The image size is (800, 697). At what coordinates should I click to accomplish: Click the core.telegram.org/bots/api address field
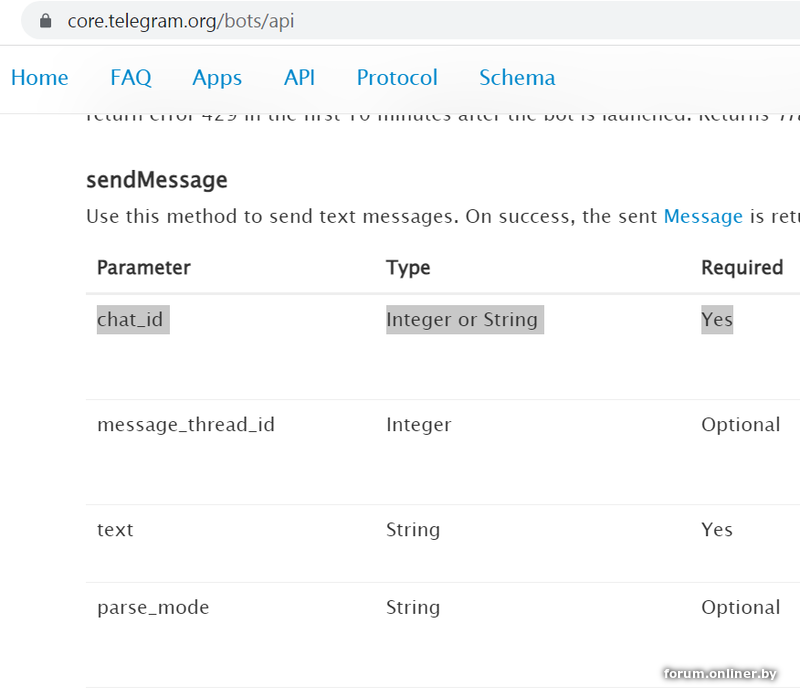pyautogui.click(x=181, y=21)
